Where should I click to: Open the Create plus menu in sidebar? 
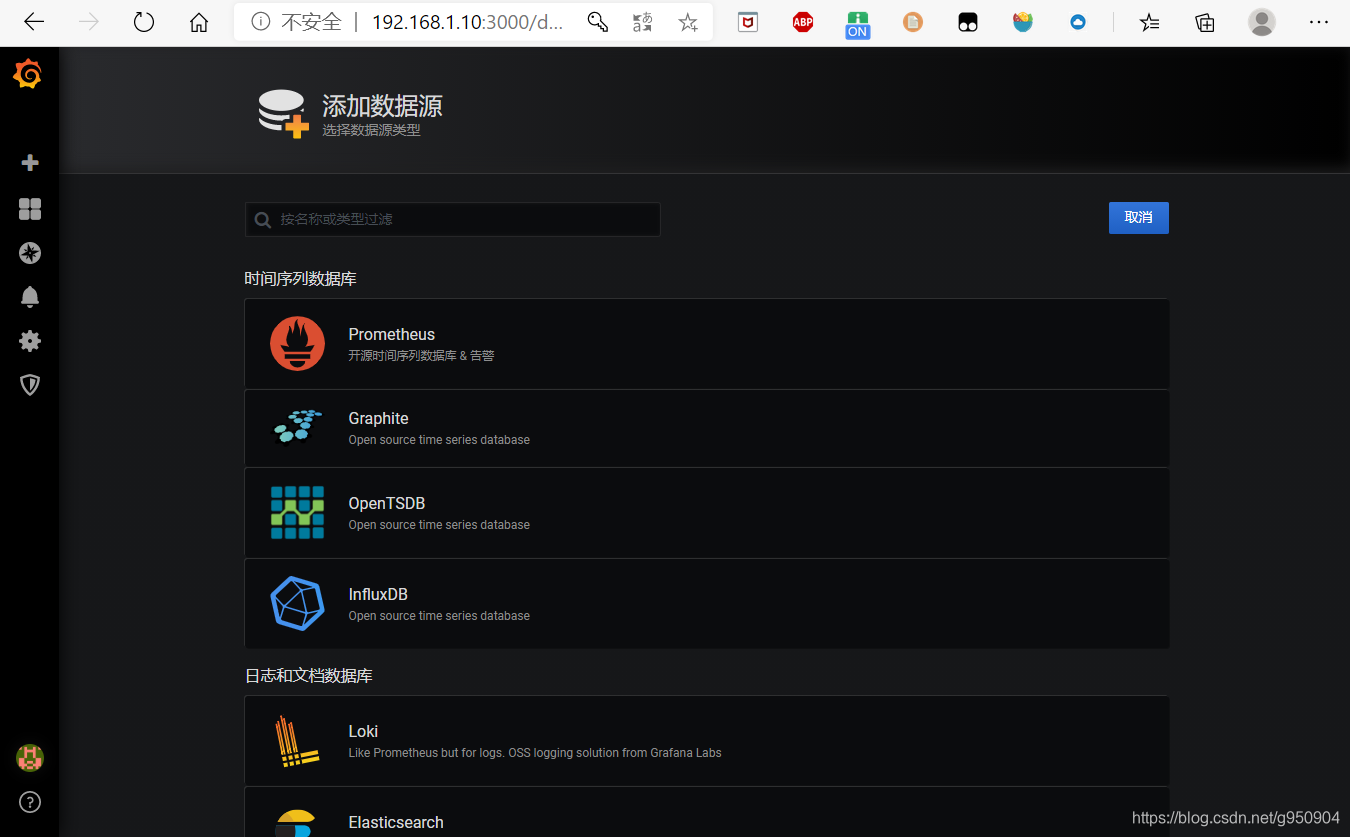(x=30, y=163)
